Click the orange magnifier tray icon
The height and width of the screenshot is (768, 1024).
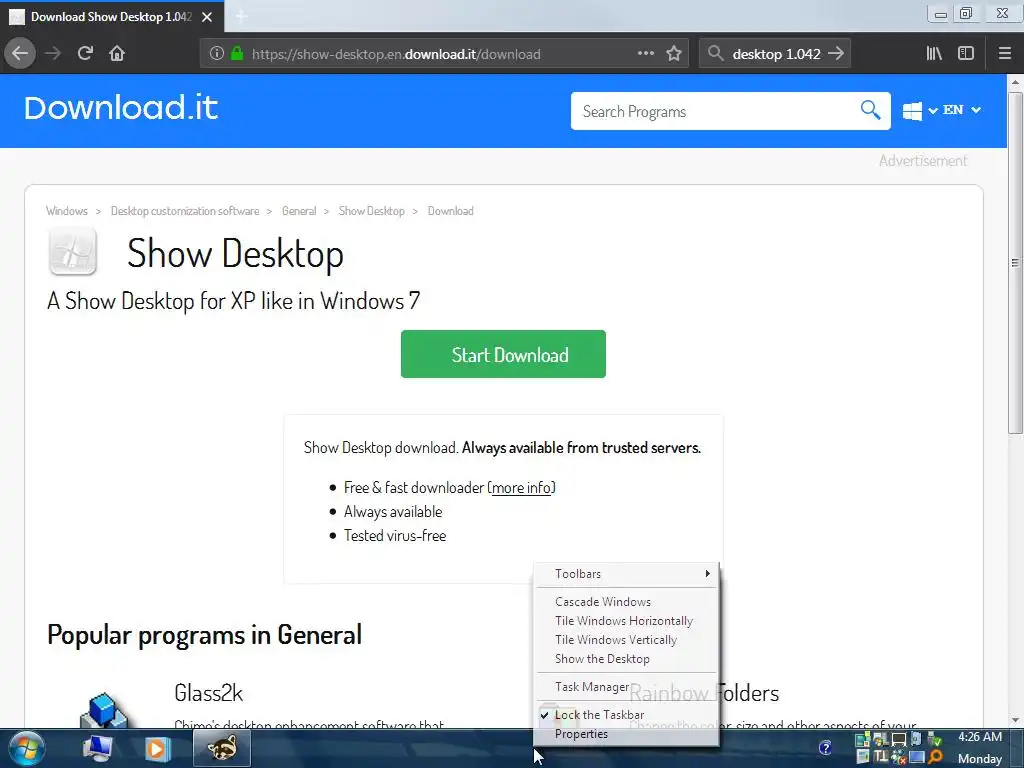point(935,757)
